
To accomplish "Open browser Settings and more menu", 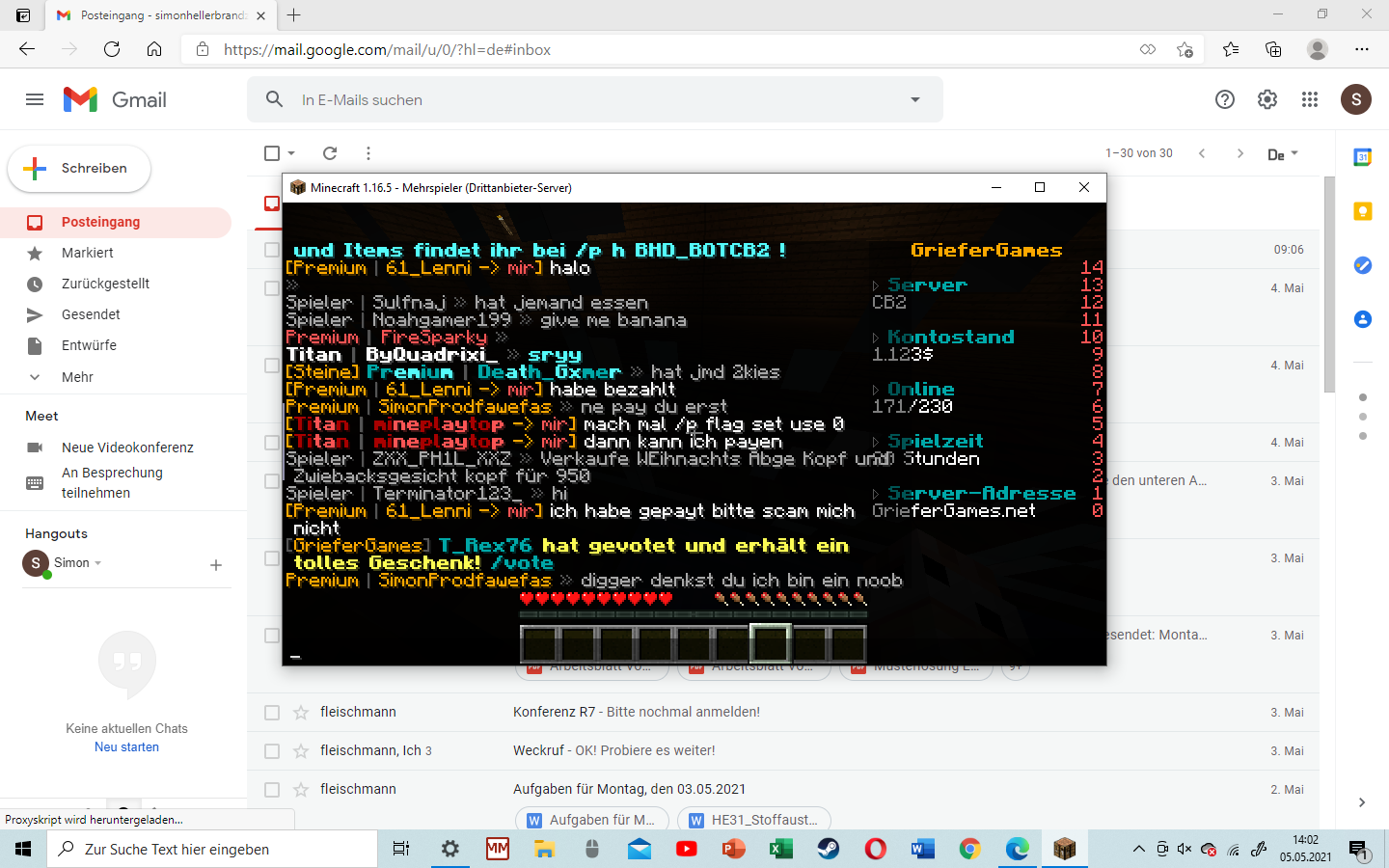I will [1362, 49].
